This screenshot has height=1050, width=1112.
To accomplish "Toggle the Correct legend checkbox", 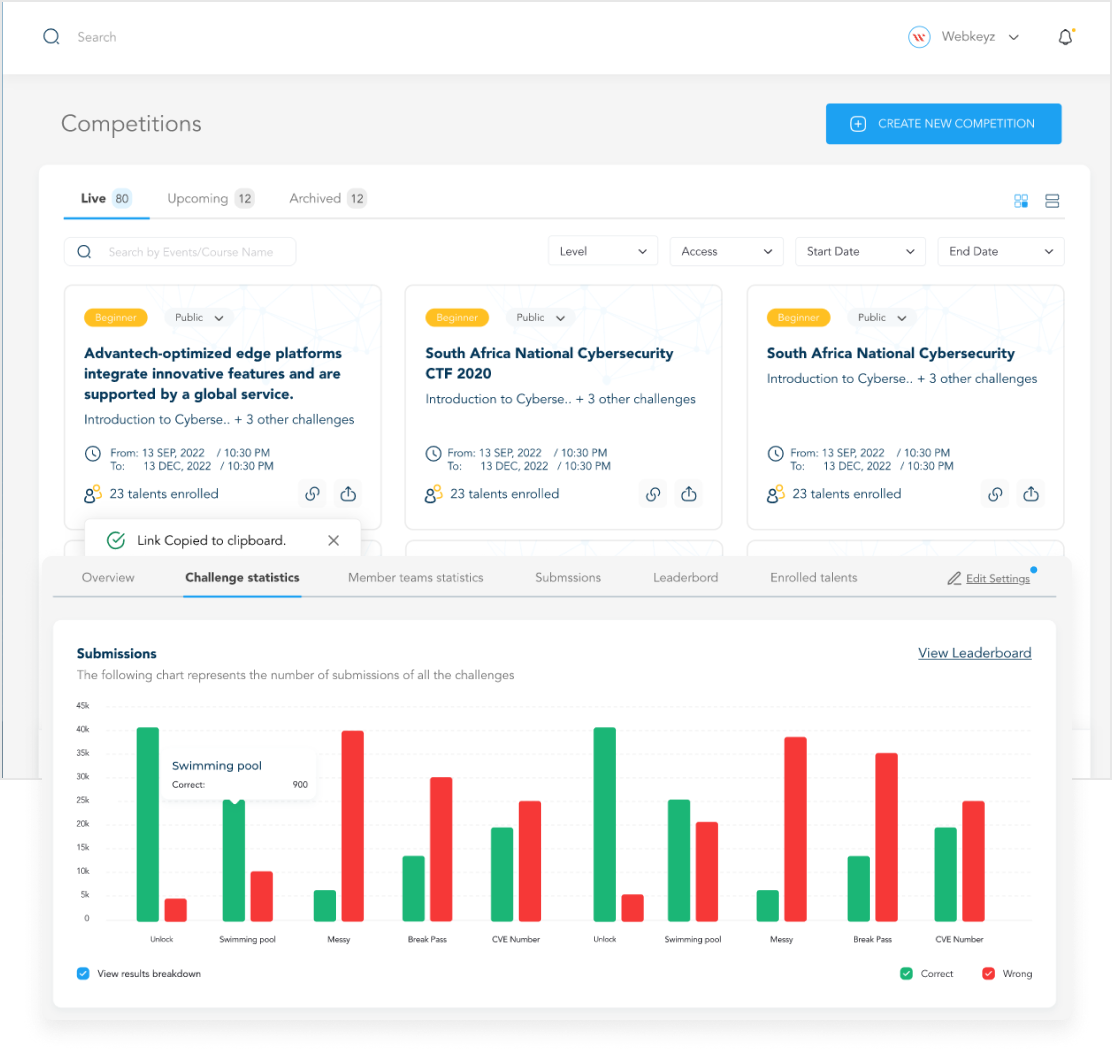I will pos(906,973).
